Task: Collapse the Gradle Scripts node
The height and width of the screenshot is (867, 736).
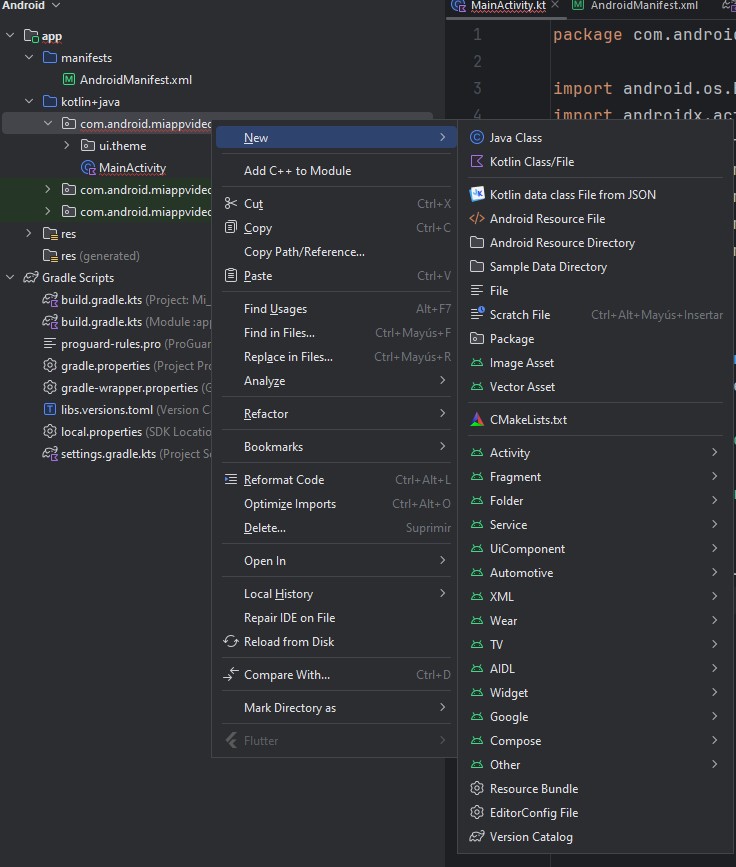Action: [x=10, y=278]
